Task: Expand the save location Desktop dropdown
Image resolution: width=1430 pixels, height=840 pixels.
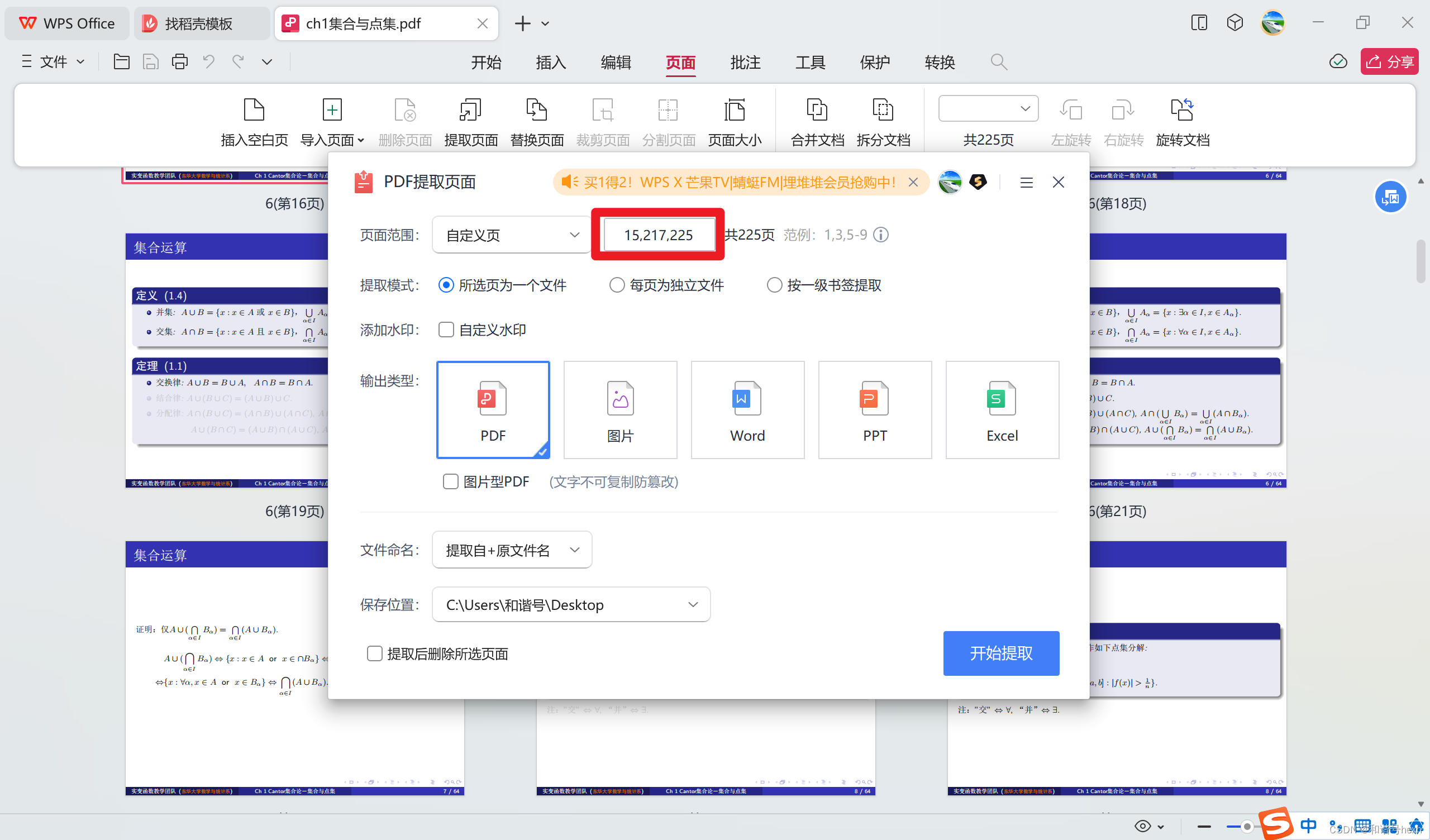Action: tap(570, 604)
